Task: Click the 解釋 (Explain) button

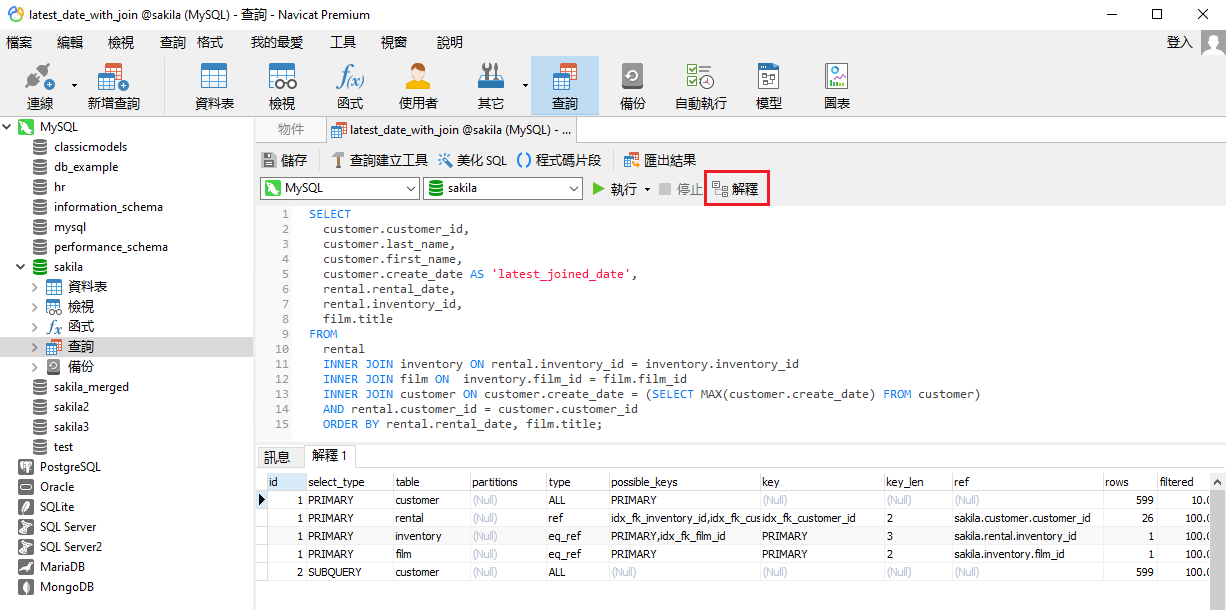Action: click(x=736, y=189)
